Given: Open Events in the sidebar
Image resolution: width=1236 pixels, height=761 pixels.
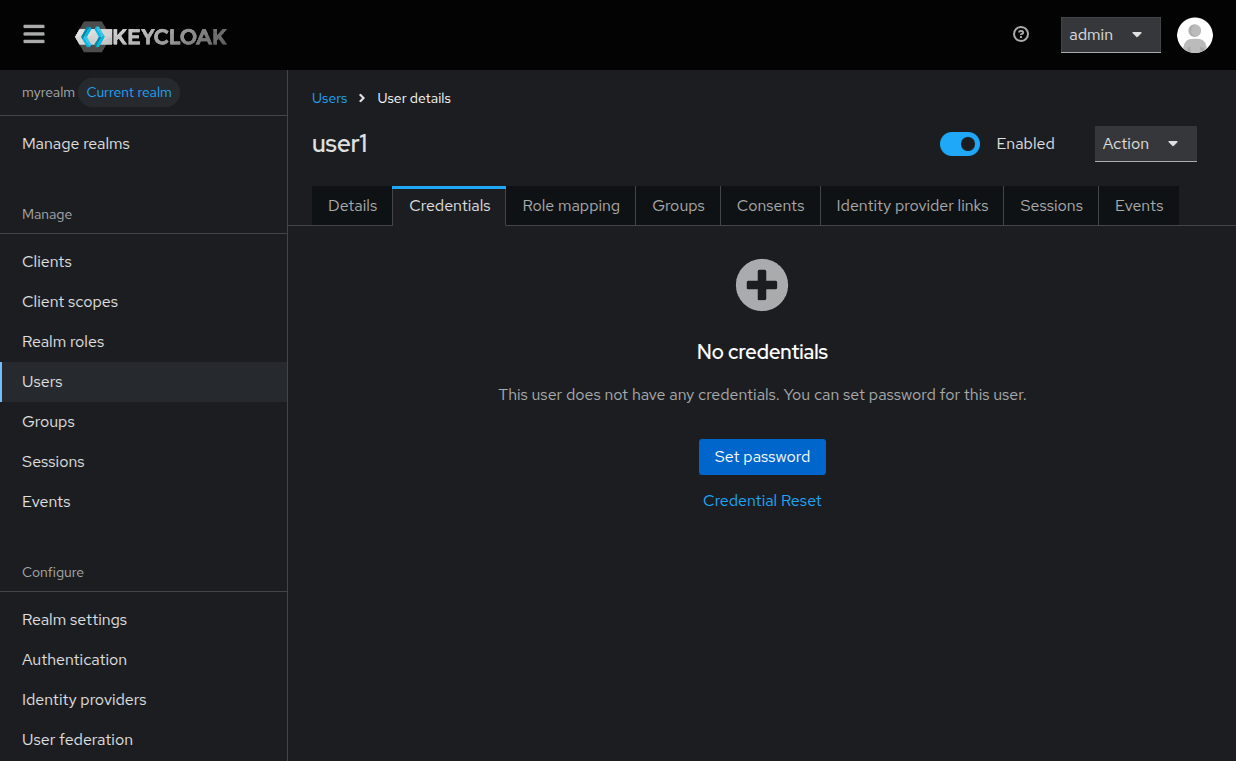Looking at the screenshot, I should (x=143, y=502).
